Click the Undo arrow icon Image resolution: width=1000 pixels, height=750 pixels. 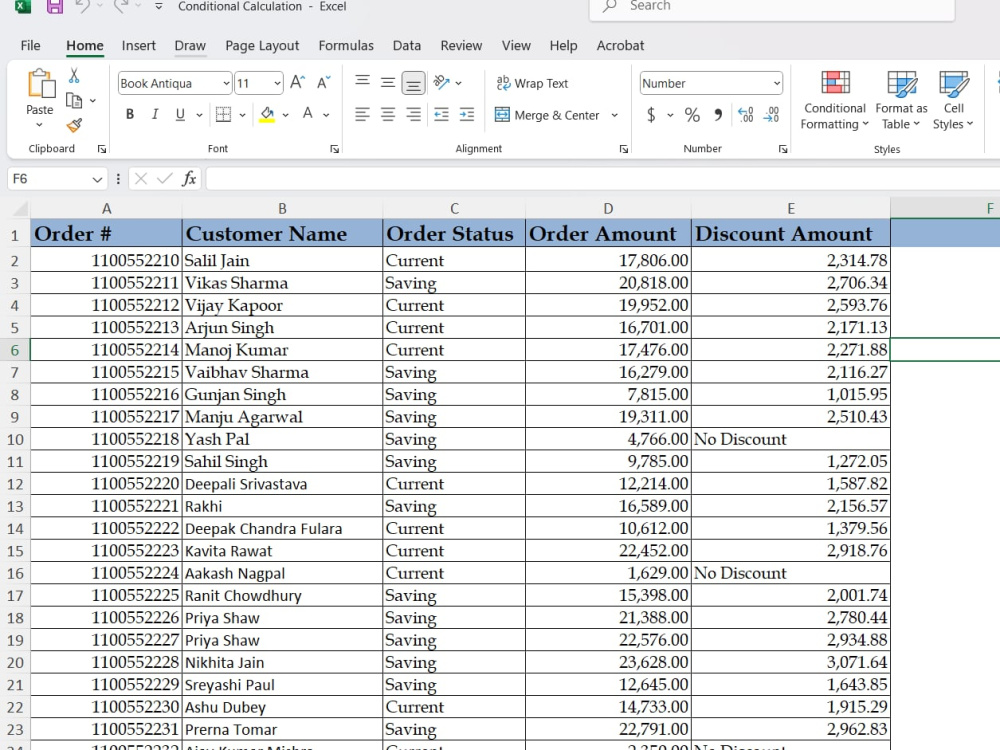coord(82,6)
